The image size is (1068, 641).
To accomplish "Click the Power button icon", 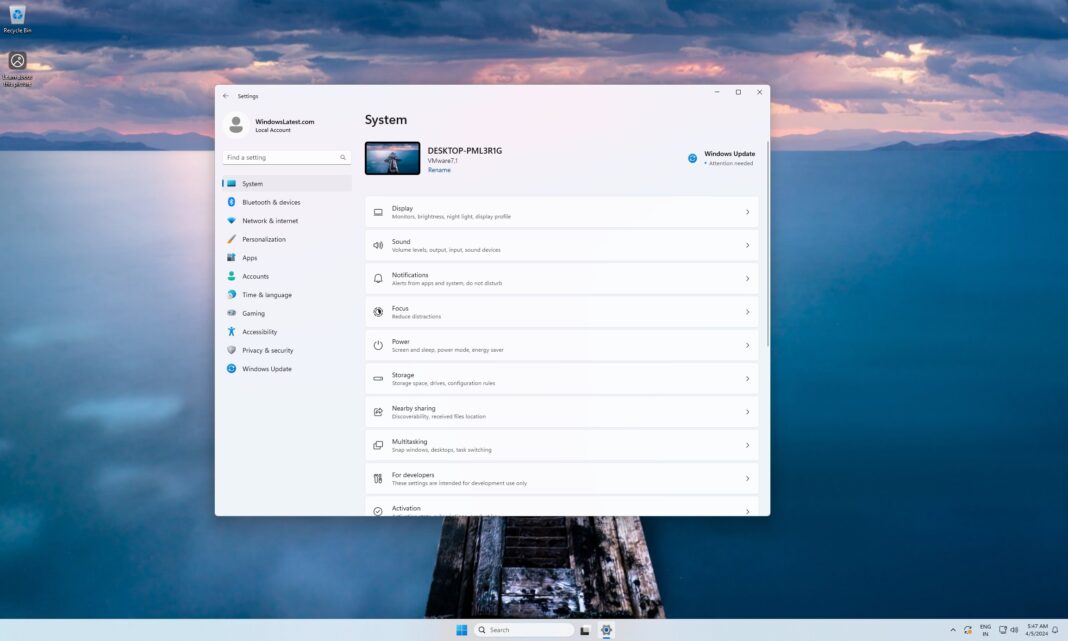I will click(378, 345).
